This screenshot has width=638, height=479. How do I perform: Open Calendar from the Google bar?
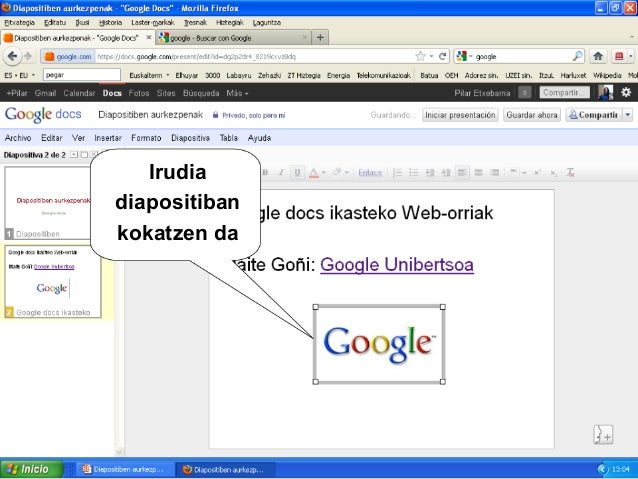point(79,93)
